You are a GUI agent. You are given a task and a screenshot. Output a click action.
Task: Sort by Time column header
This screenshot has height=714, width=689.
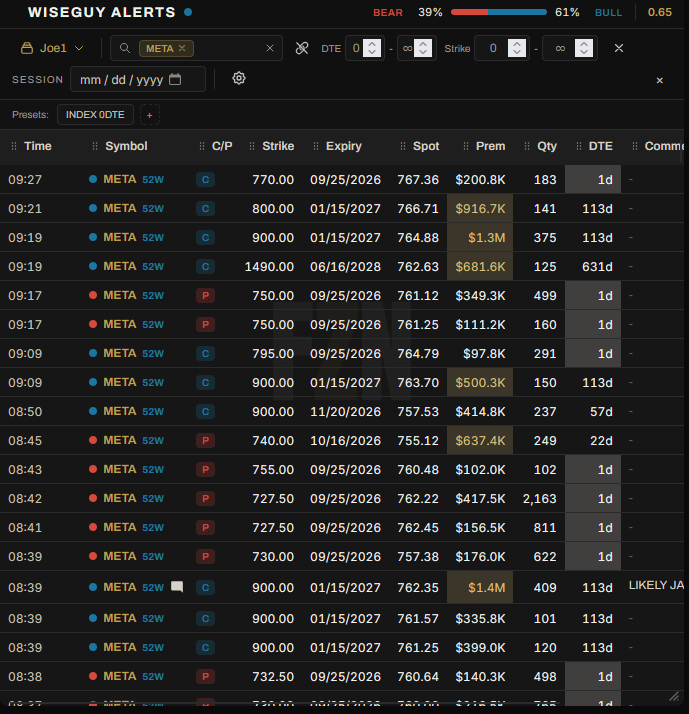[x=38, y=146]
